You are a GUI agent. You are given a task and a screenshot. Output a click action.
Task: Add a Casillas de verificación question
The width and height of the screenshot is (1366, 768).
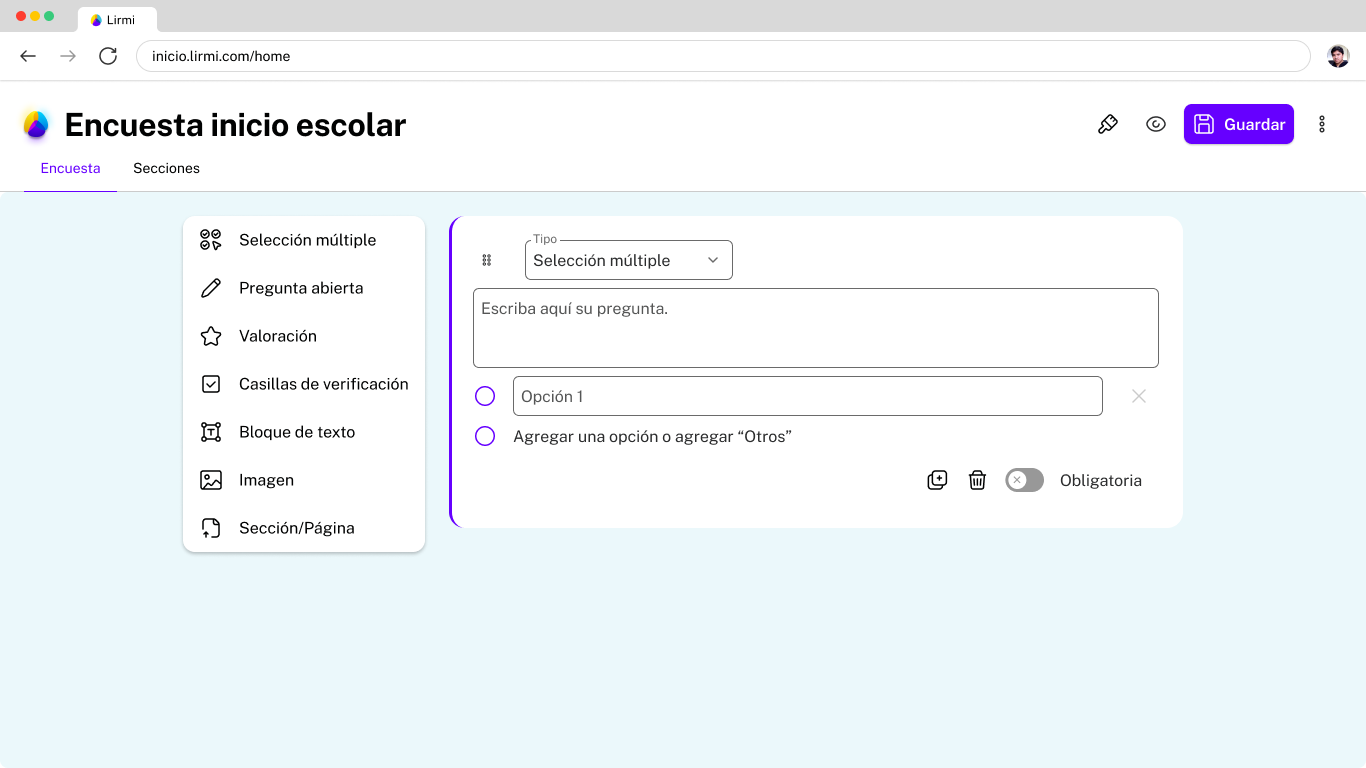[x=304, y=384]
